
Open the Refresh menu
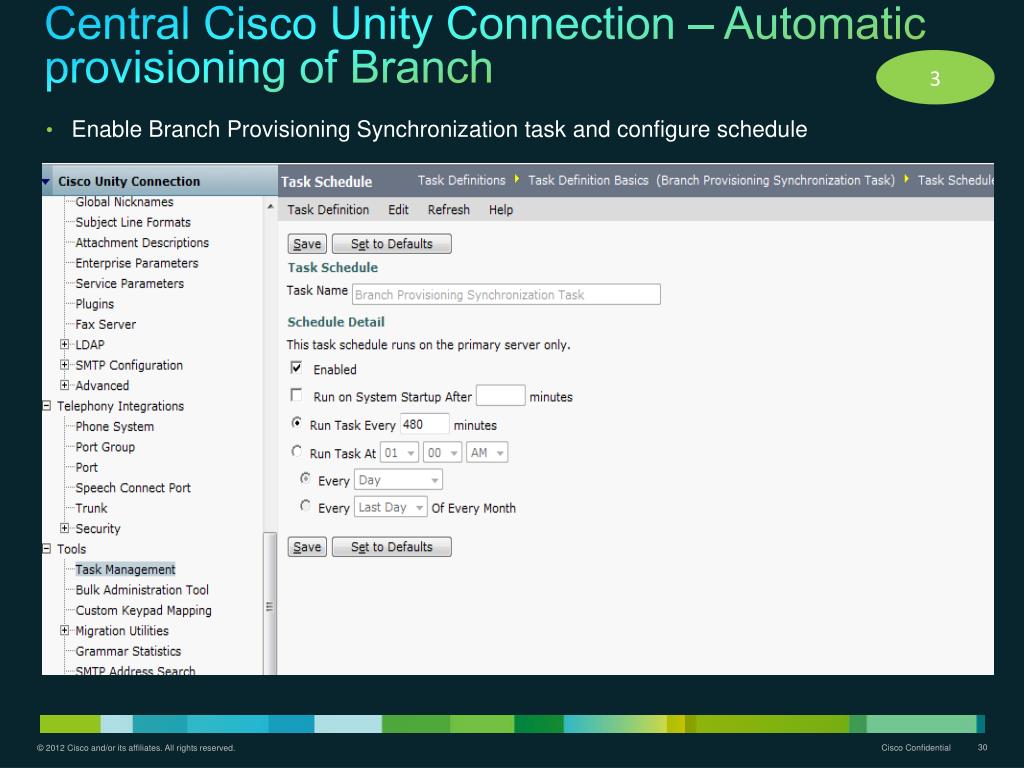449,210
